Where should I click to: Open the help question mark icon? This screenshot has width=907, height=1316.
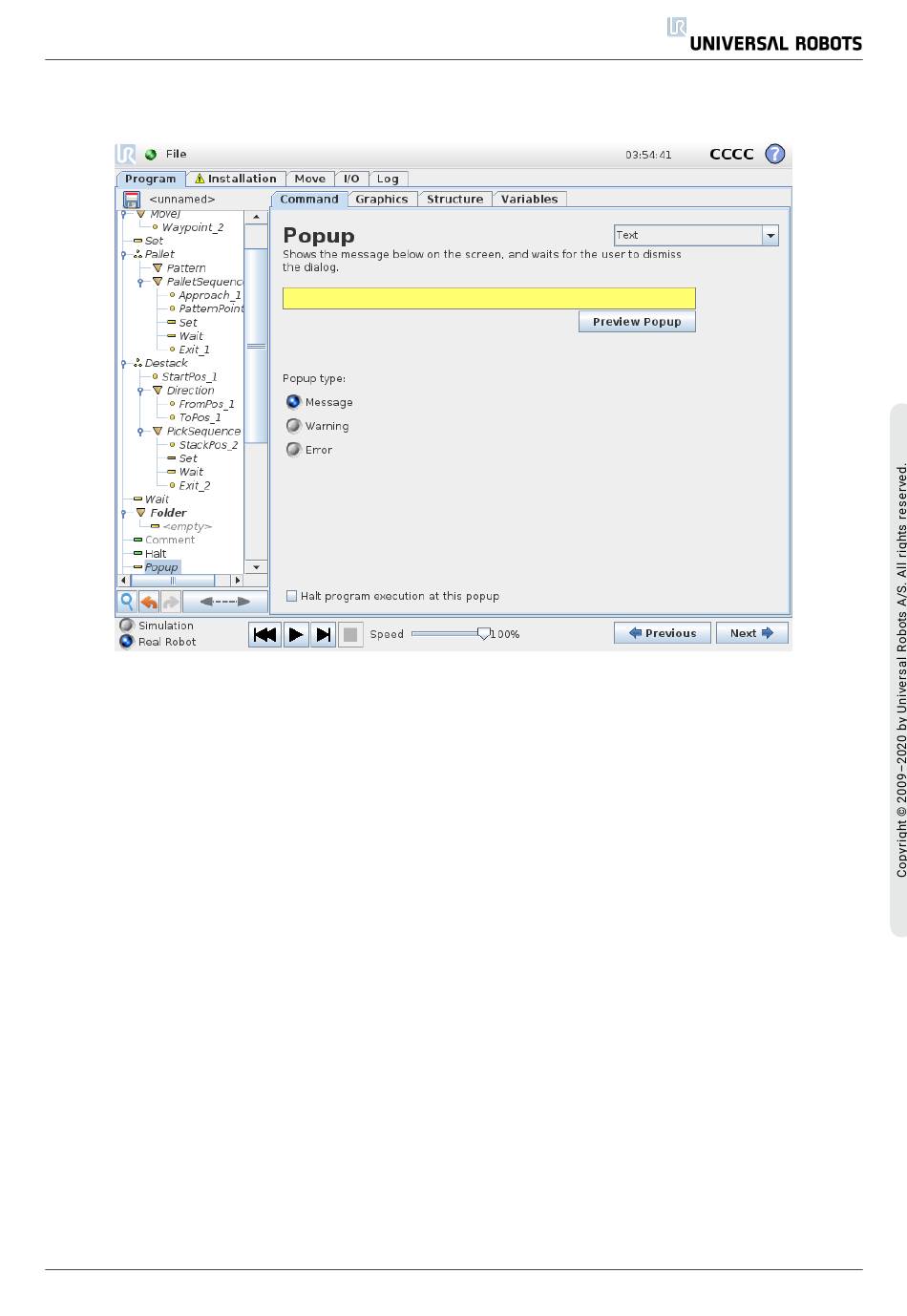tap(775, 154)
